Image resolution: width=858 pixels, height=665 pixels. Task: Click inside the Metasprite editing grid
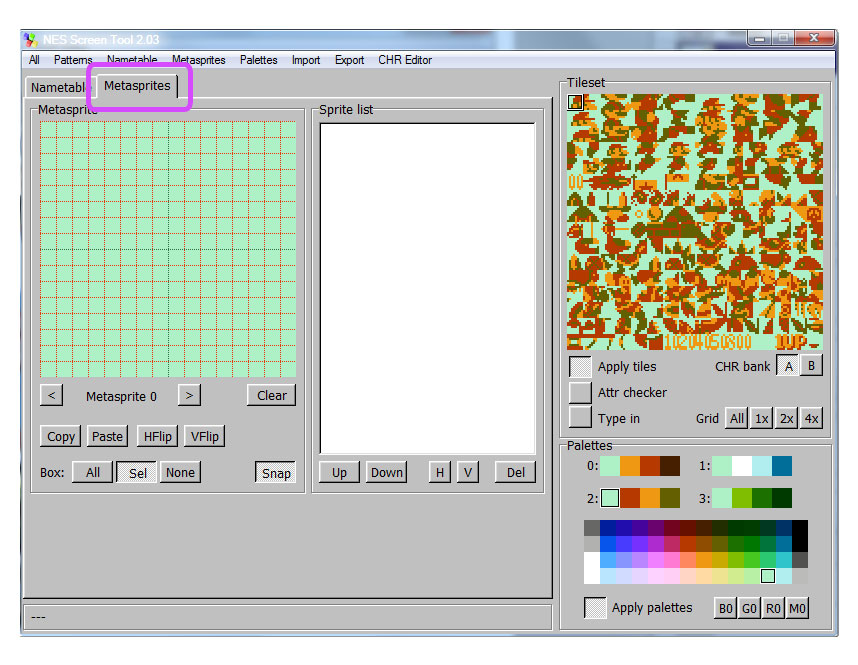tap(168, 249)
